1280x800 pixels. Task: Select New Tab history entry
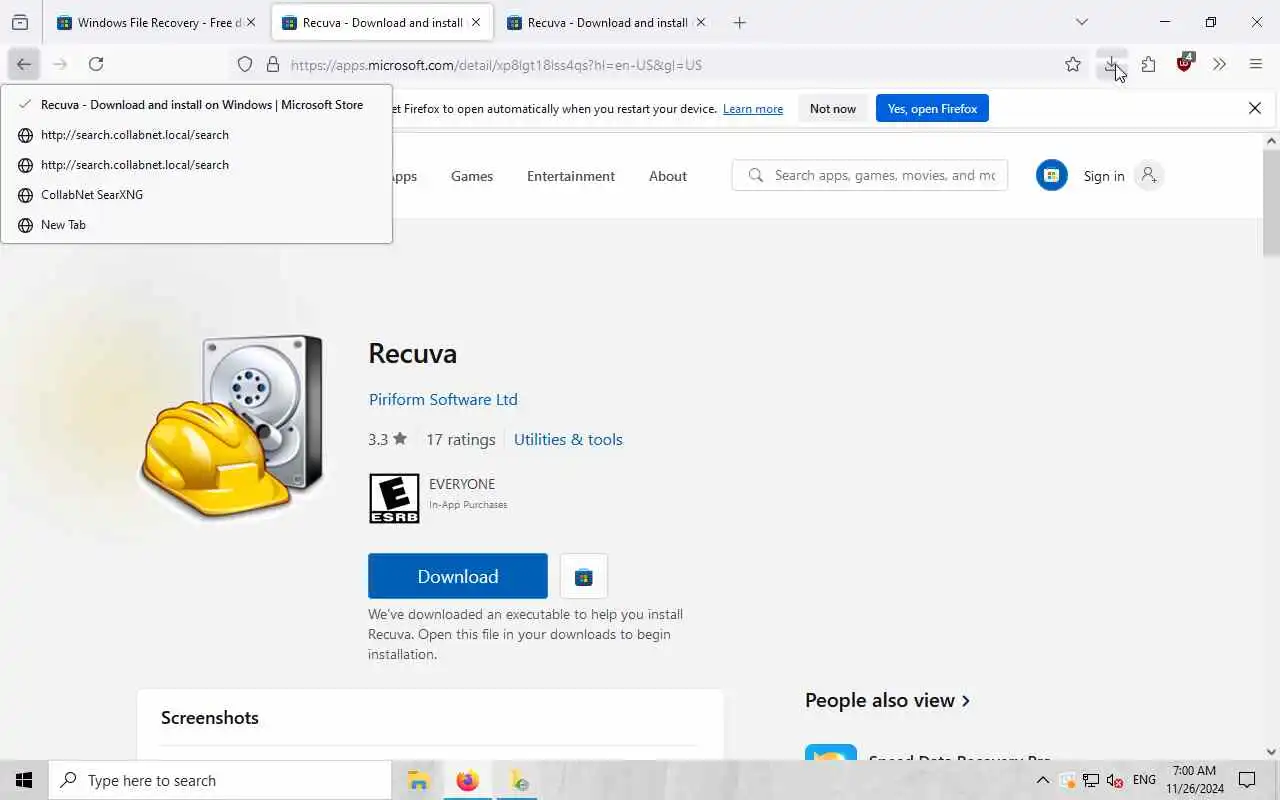point(196,224)
